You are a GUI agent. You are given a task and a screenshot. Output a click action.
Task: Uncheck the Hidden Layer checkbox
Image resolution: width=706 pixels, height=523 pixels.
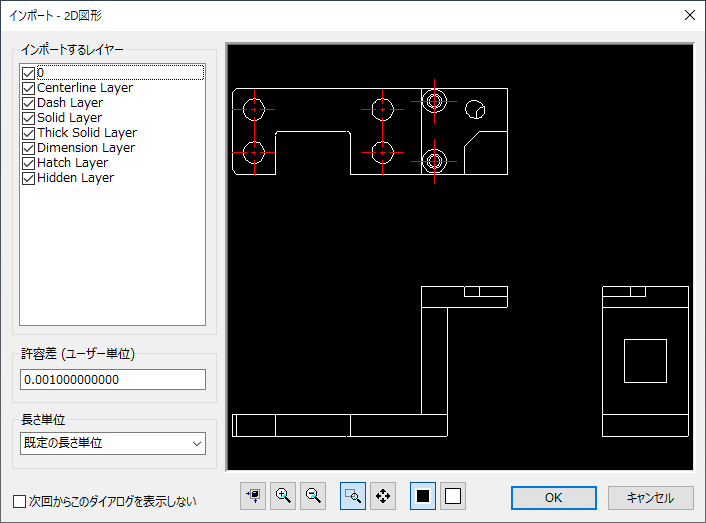click(x=28, y=178)
